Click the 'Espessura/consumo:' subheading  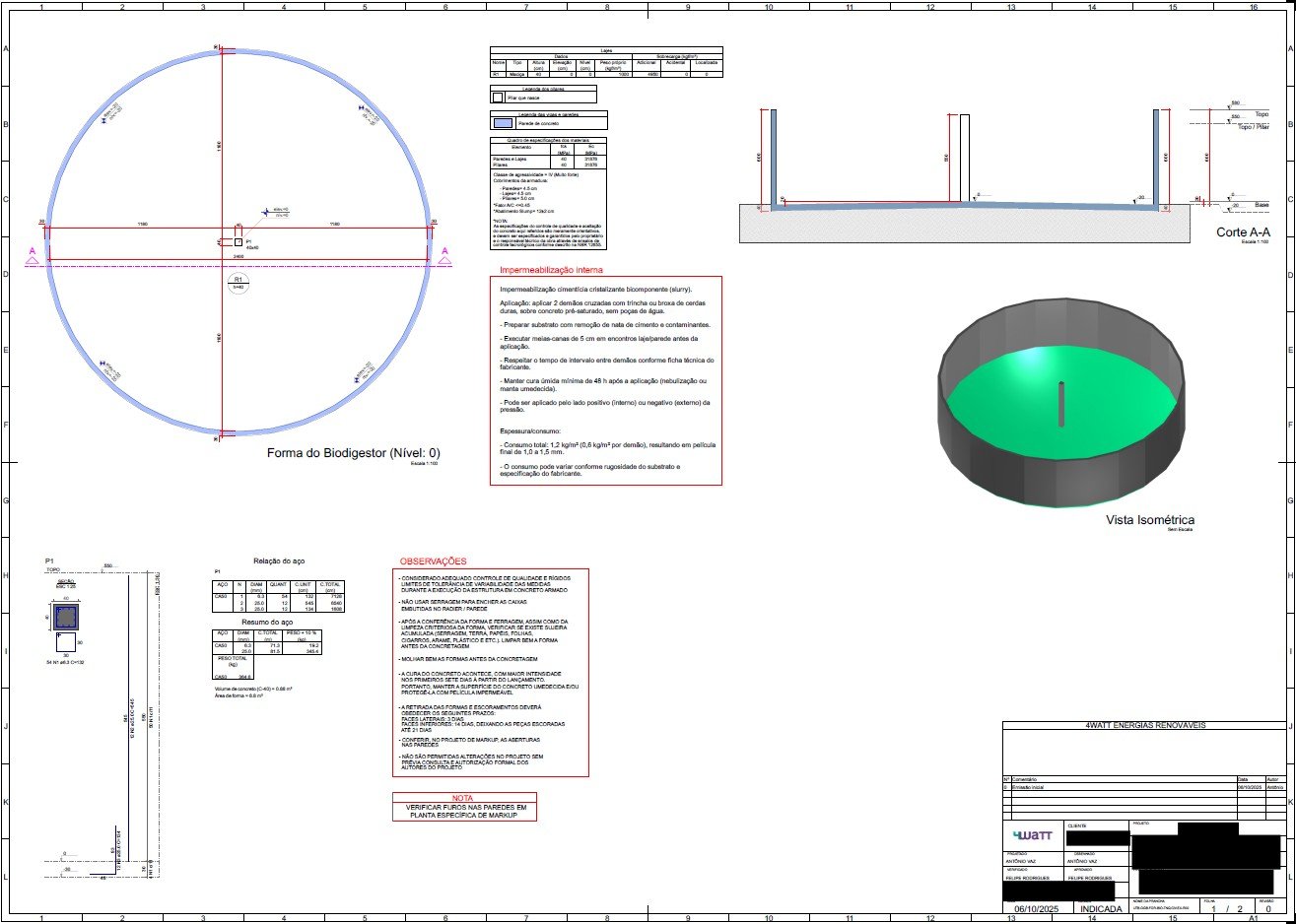click(531, 430)
